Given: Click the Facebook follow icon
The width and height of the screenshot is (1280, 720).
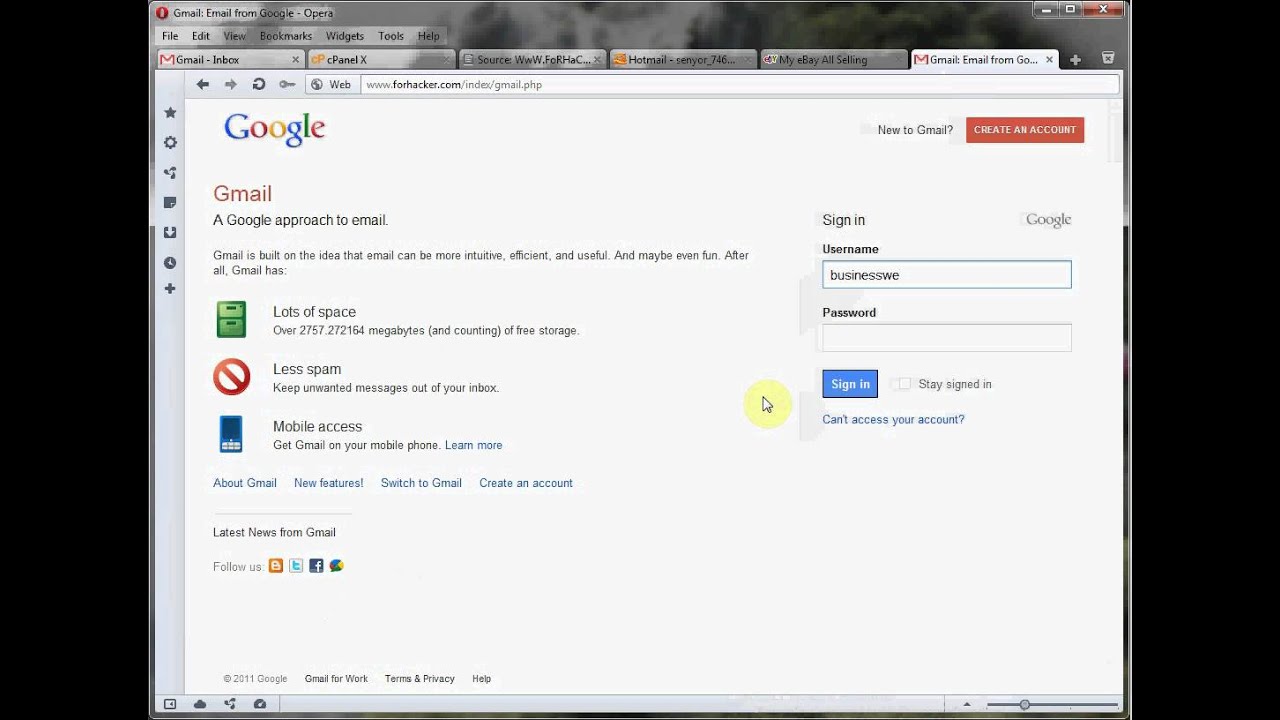Looking at the screenshot, I should [x=316, y=566].
